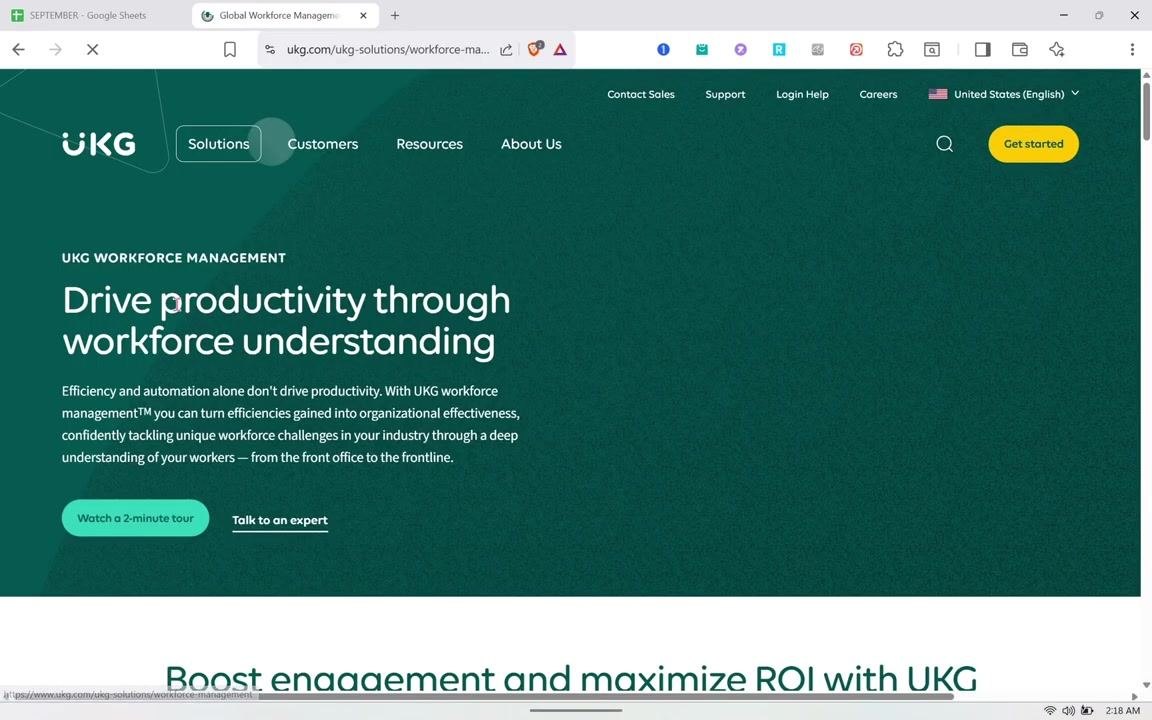This screenshot has width=1152, height=720.
Task: Click the United States flag icon
Action: 937,94
